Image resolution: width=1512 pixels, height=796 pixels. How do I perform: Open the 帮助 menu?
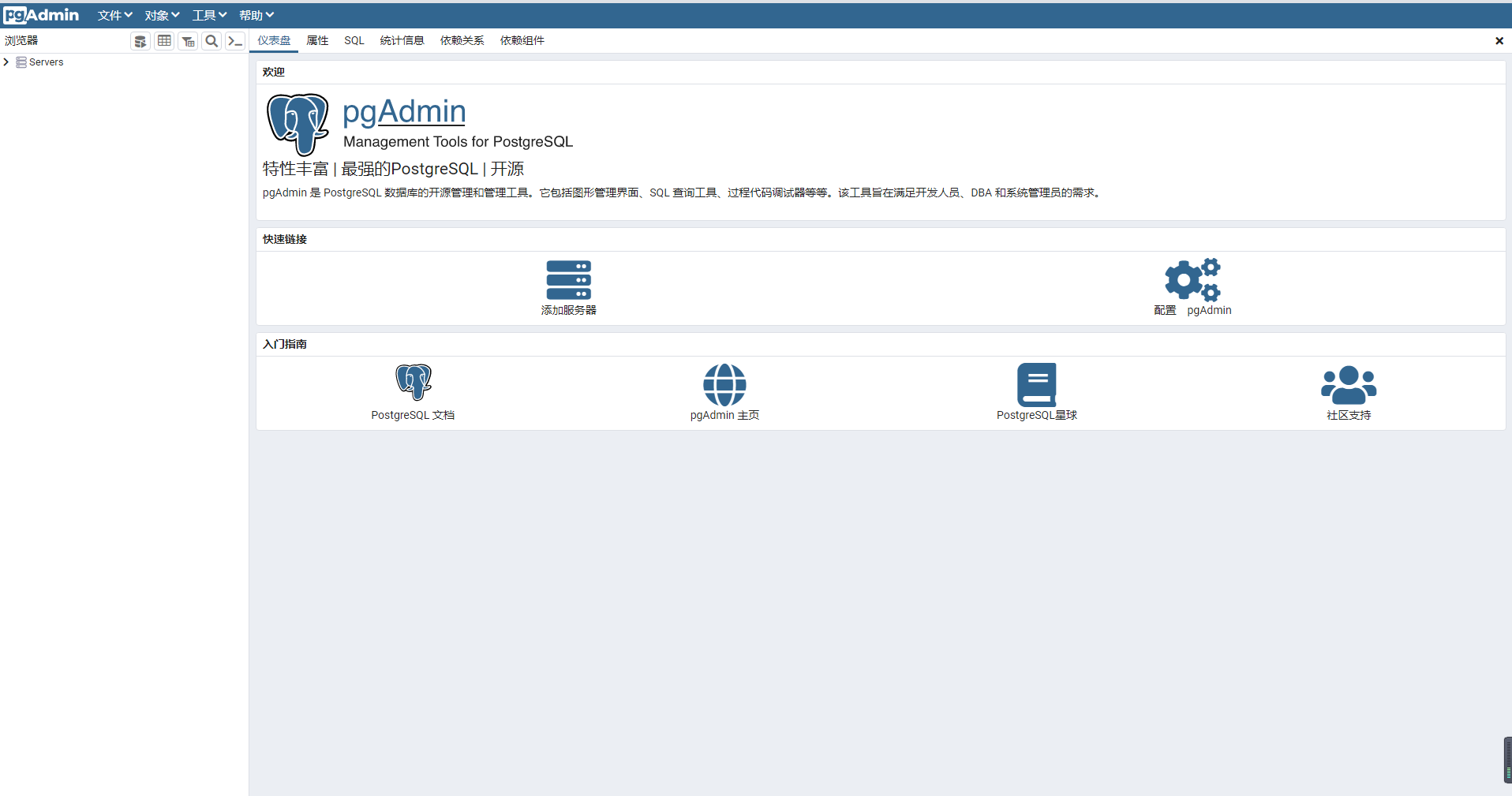(x=256, y=15)
